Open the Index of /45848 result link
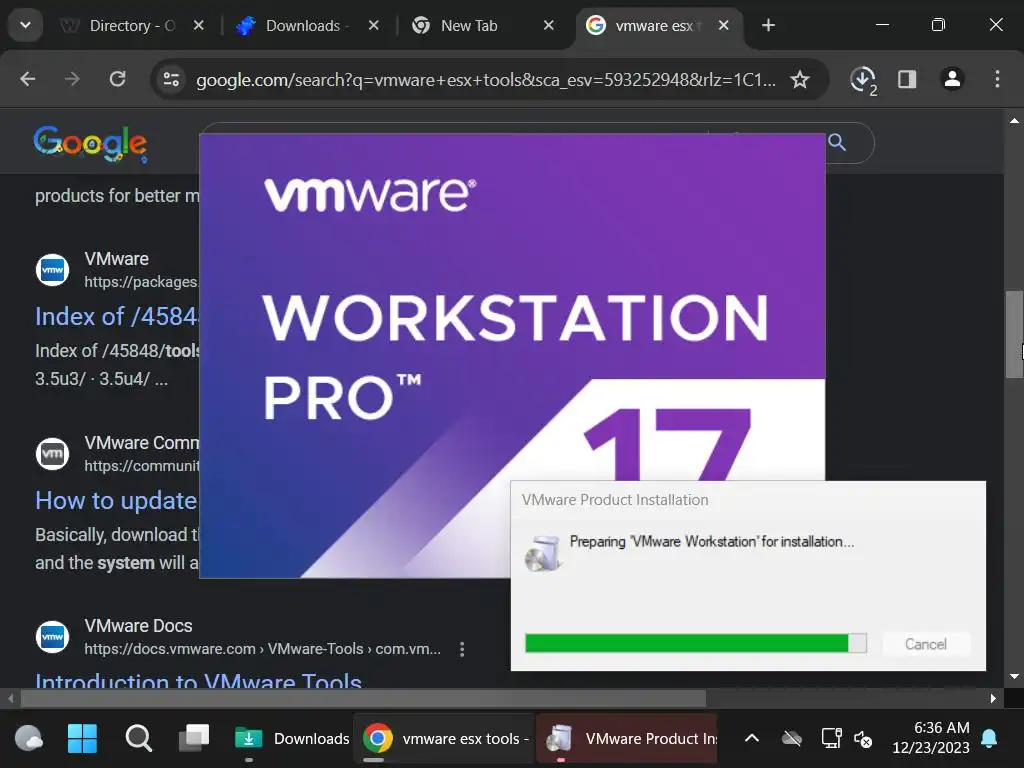 [116, 317]
